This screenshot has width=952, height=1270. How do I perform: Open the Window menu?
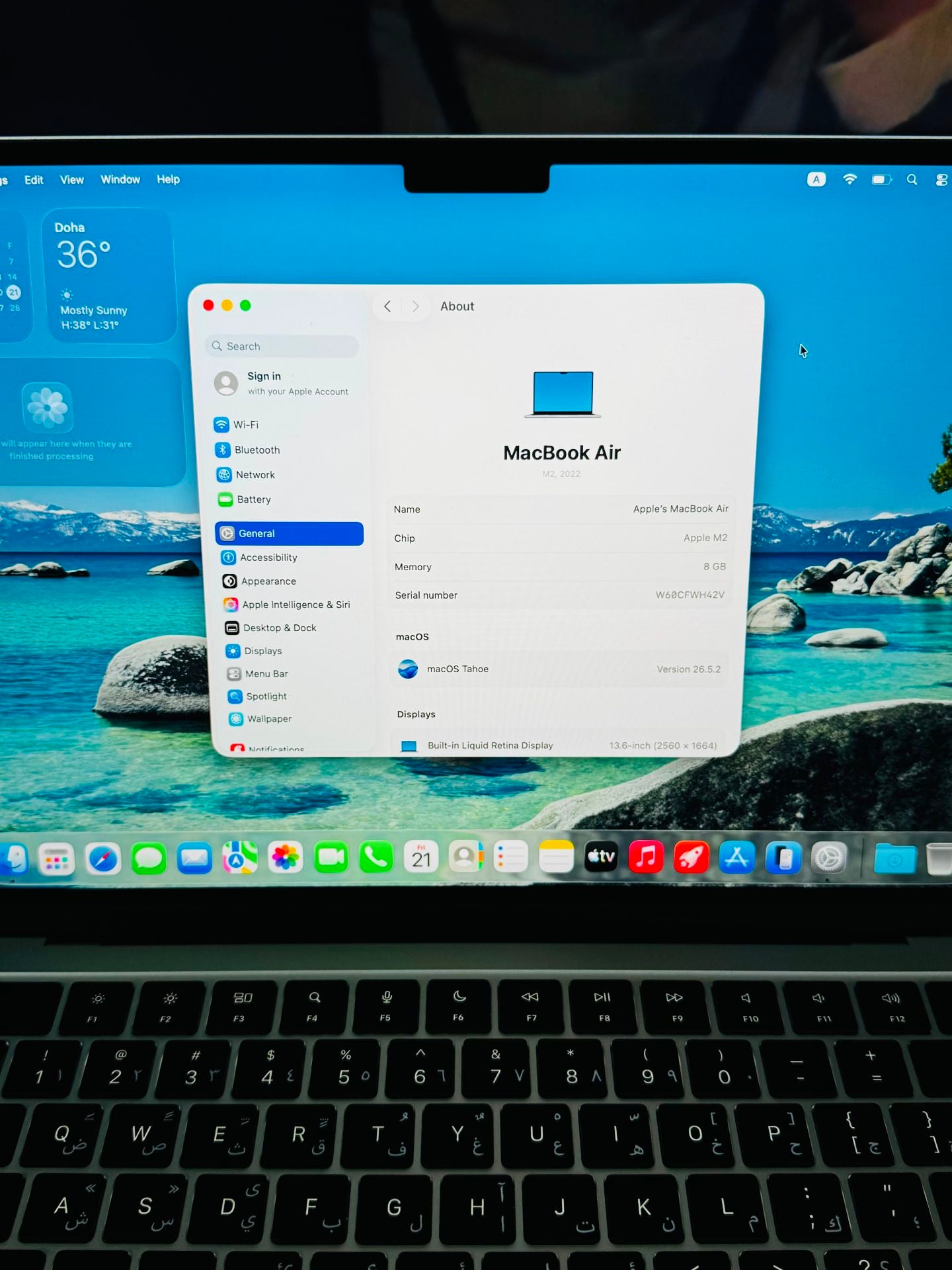[120, 179]
